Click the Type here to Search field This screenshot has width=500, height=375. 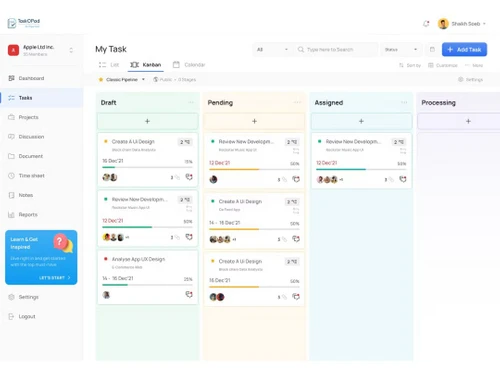[x=336, y=49]
